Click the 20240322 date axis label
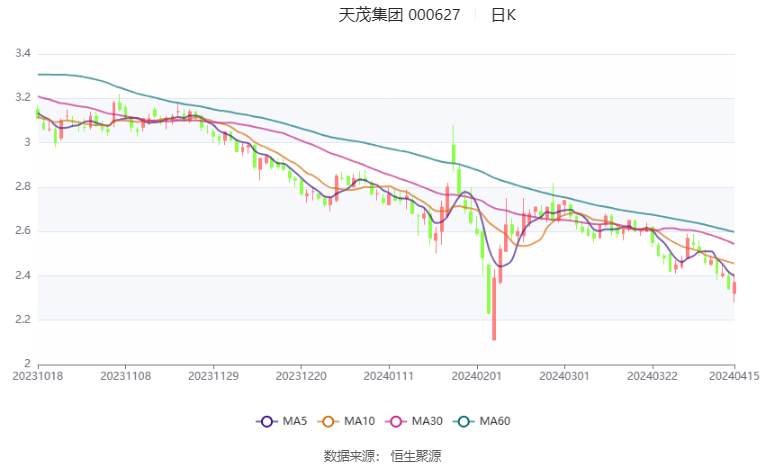The image size is (765, 465). pyautogui.click(x=652, y=376)
